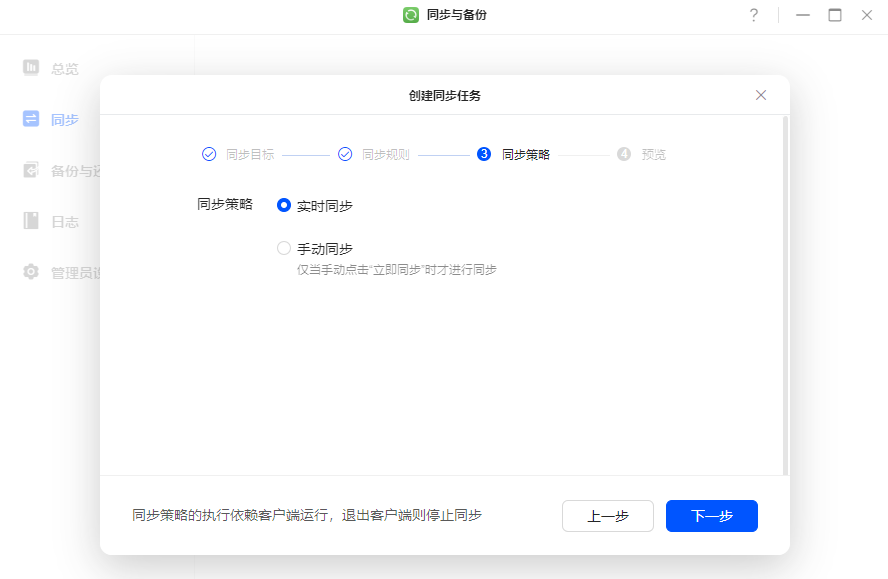Close the 创建同步任务 dialog
888x579 pixels.
click(761, 95)
